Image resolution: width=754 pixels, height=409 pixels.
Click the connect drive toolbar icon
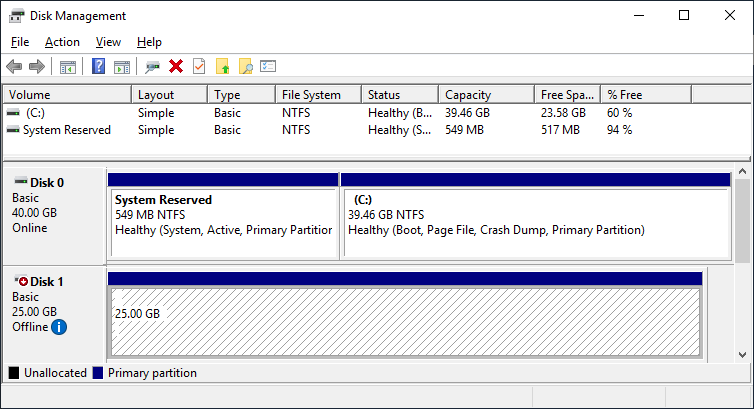[x=152, y=67]
